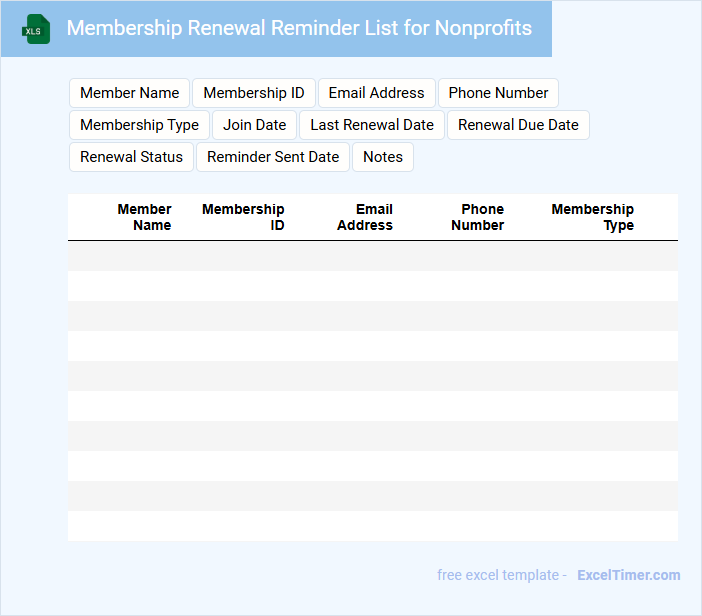Click the Membership ID column header
702x616 pixels.
(x=243, y=217)
